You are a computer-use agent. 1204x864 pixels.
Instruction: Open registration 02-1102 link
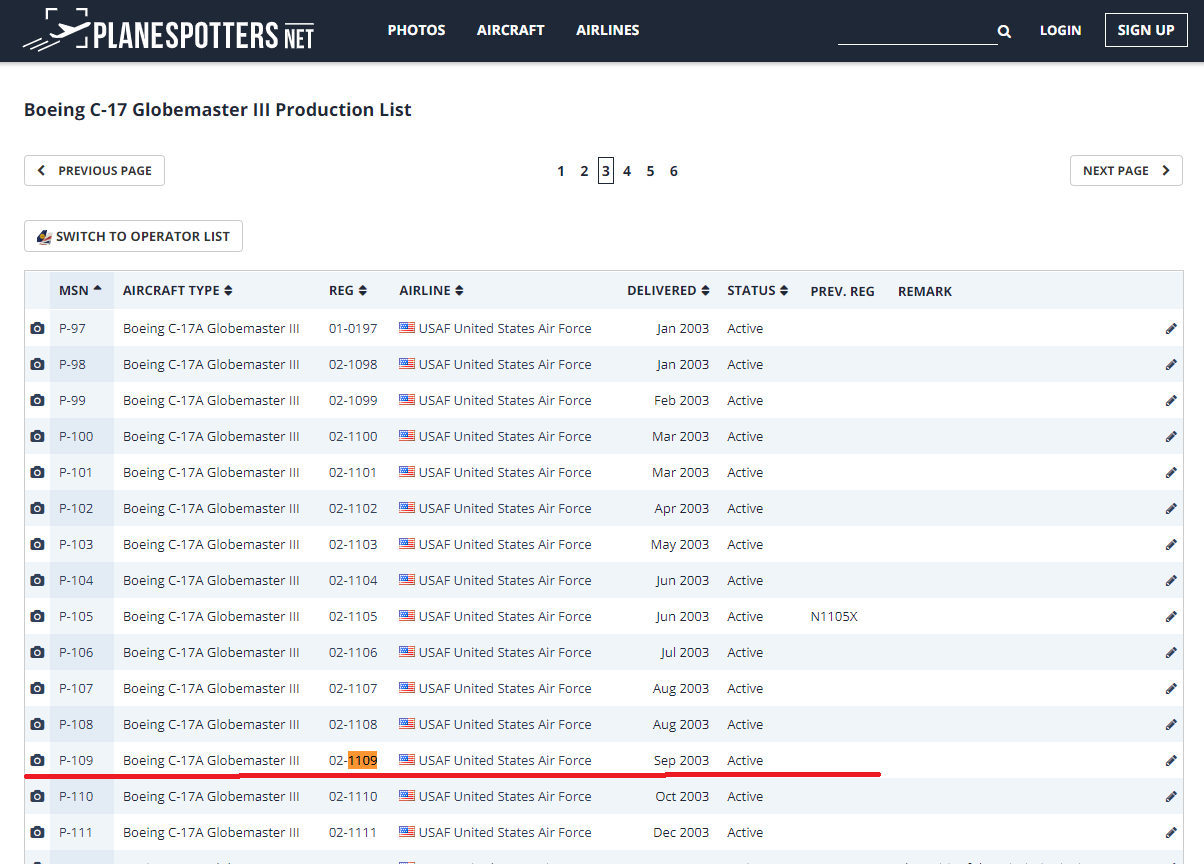click(353, 508)
